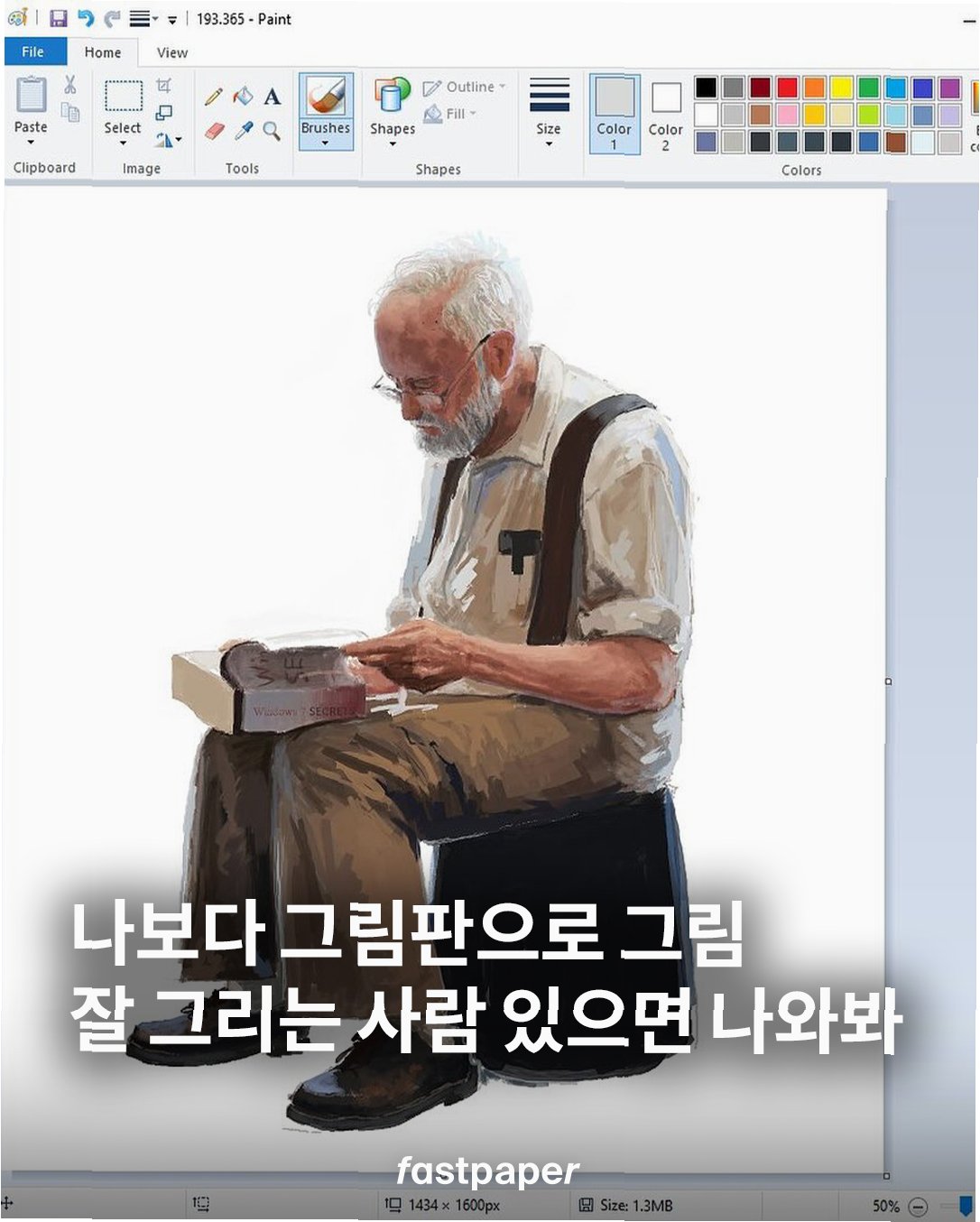Image resolution: width=980 pixels, height=1222 pixels.
Task: Pick the lime green swatch
Action: [x=869, y=115]
